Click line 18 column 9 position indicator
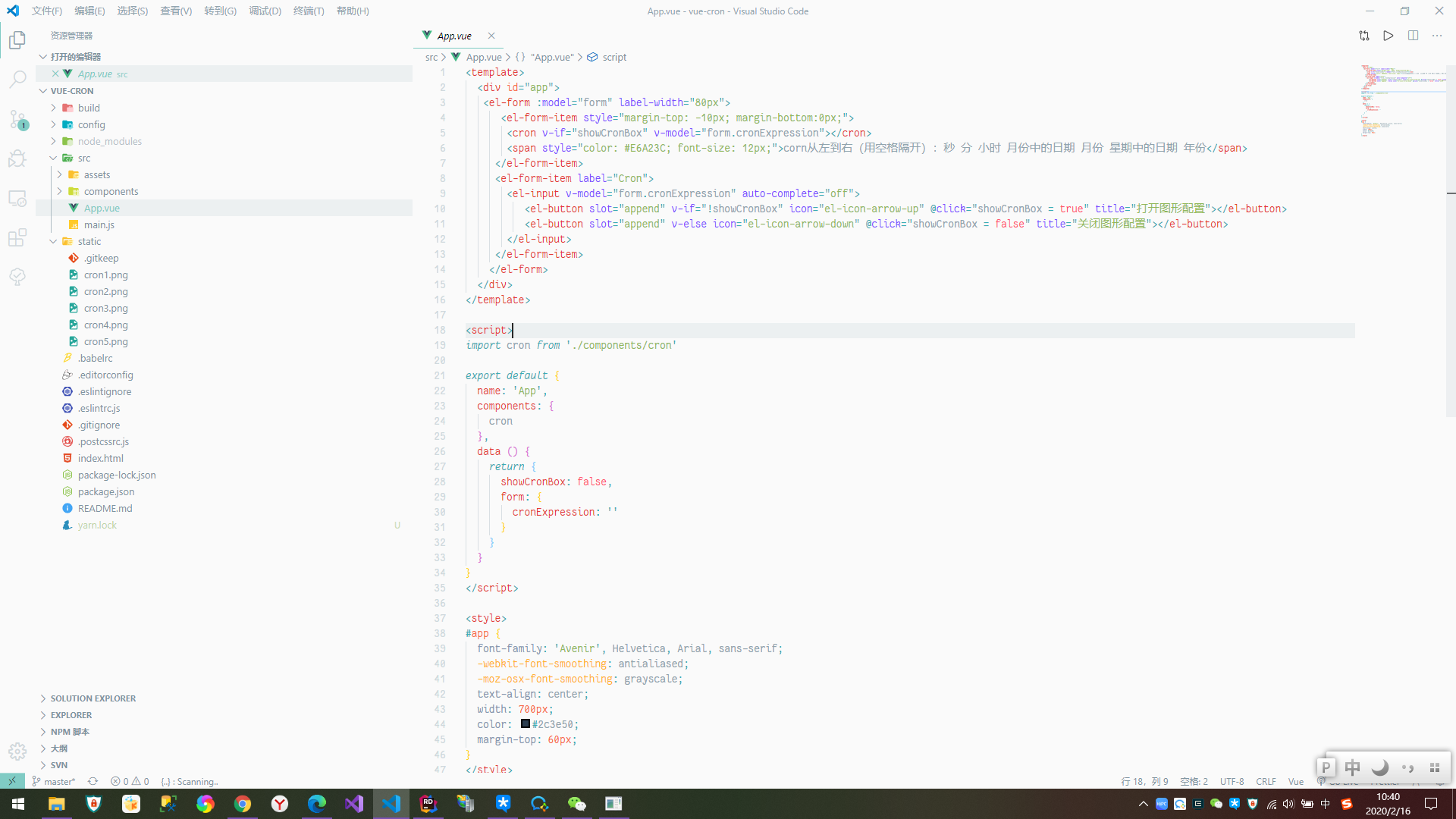This screenshot has width=1456, height=819. [x=1144, y=781]
